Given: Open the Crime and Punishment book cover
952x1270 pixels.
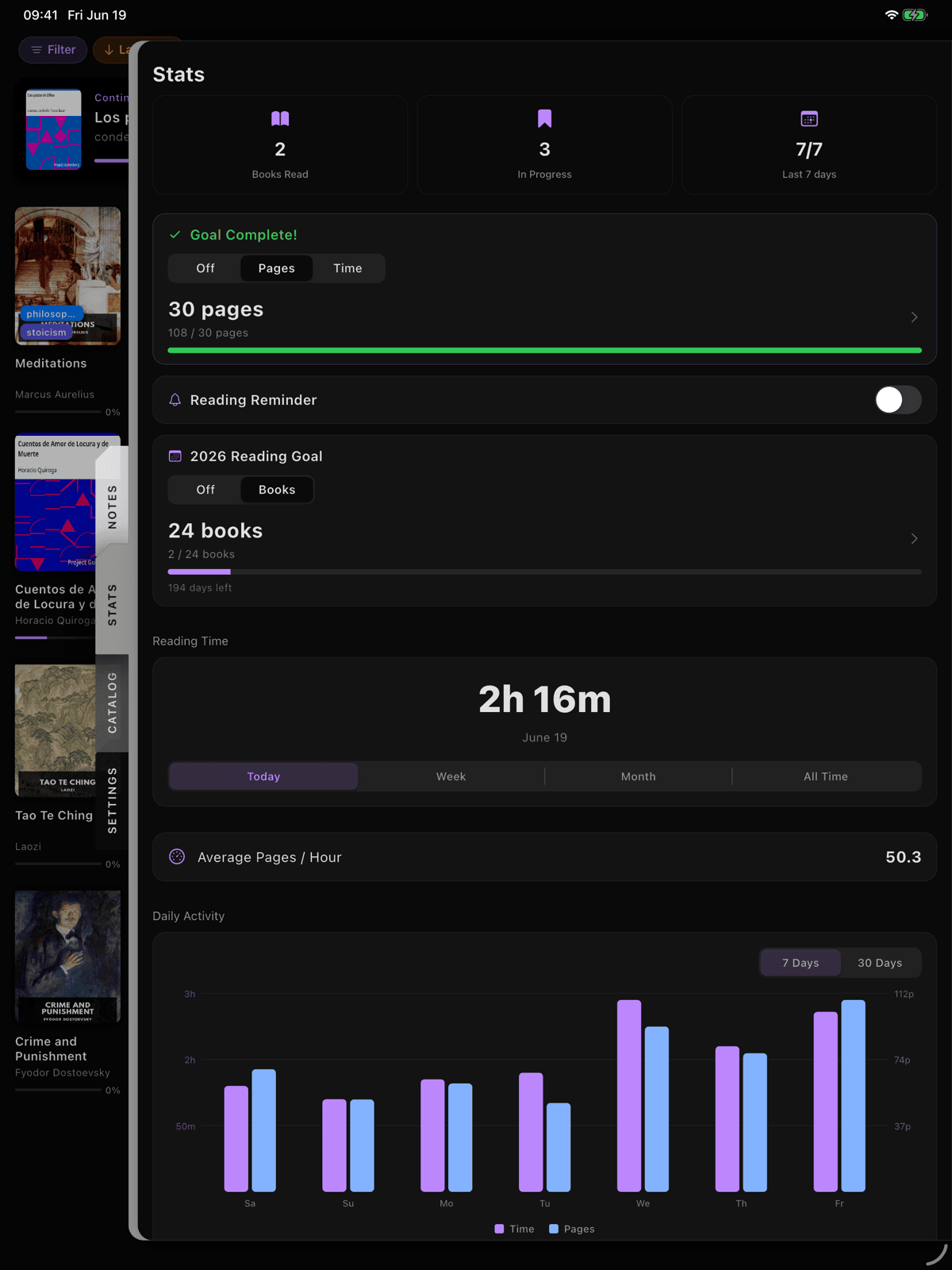Looking at the screenshot, I should pos(67,956).
